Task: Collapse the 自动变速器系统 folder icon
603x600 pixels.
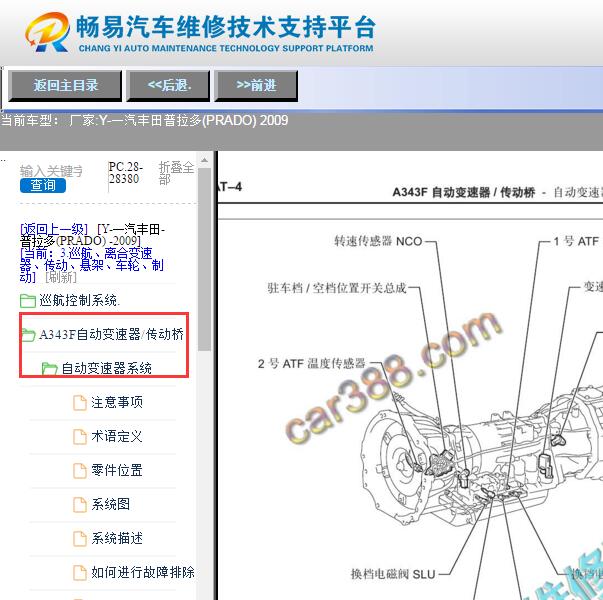Action: click(x=49, y=368)
